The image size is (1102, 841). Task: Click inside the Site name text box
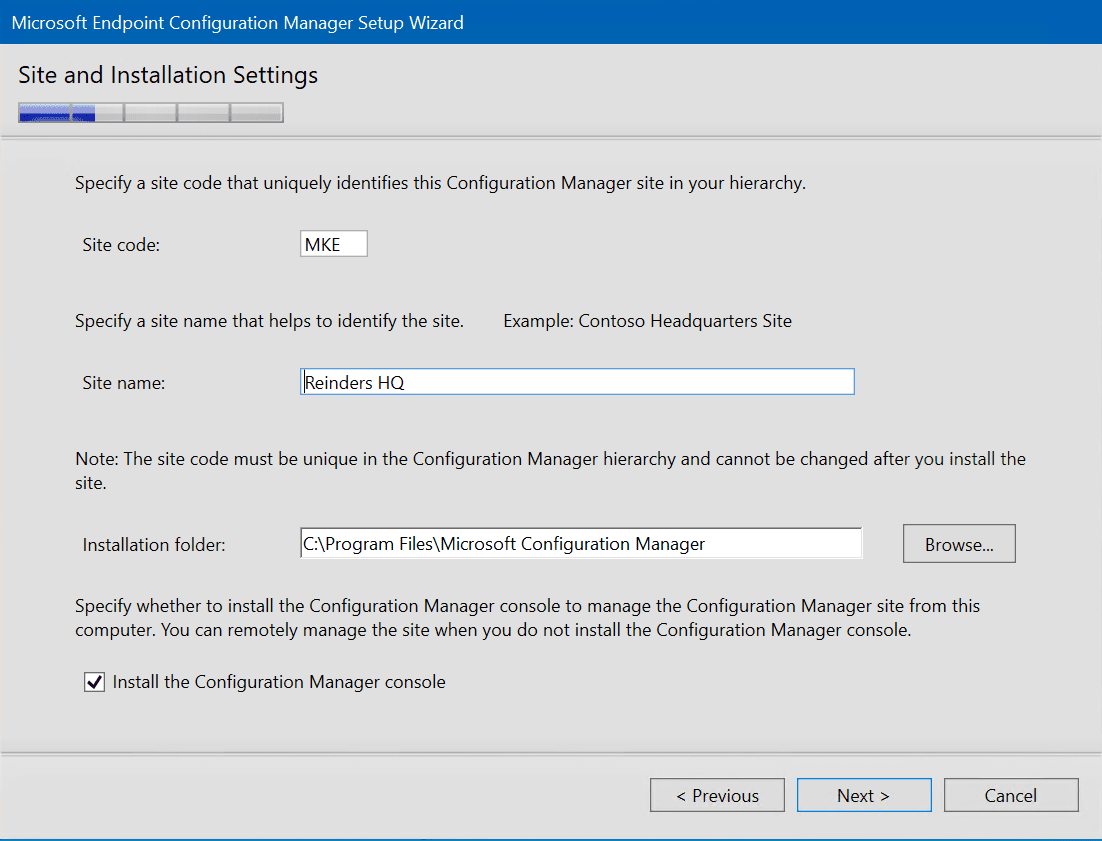coord(577,381)
